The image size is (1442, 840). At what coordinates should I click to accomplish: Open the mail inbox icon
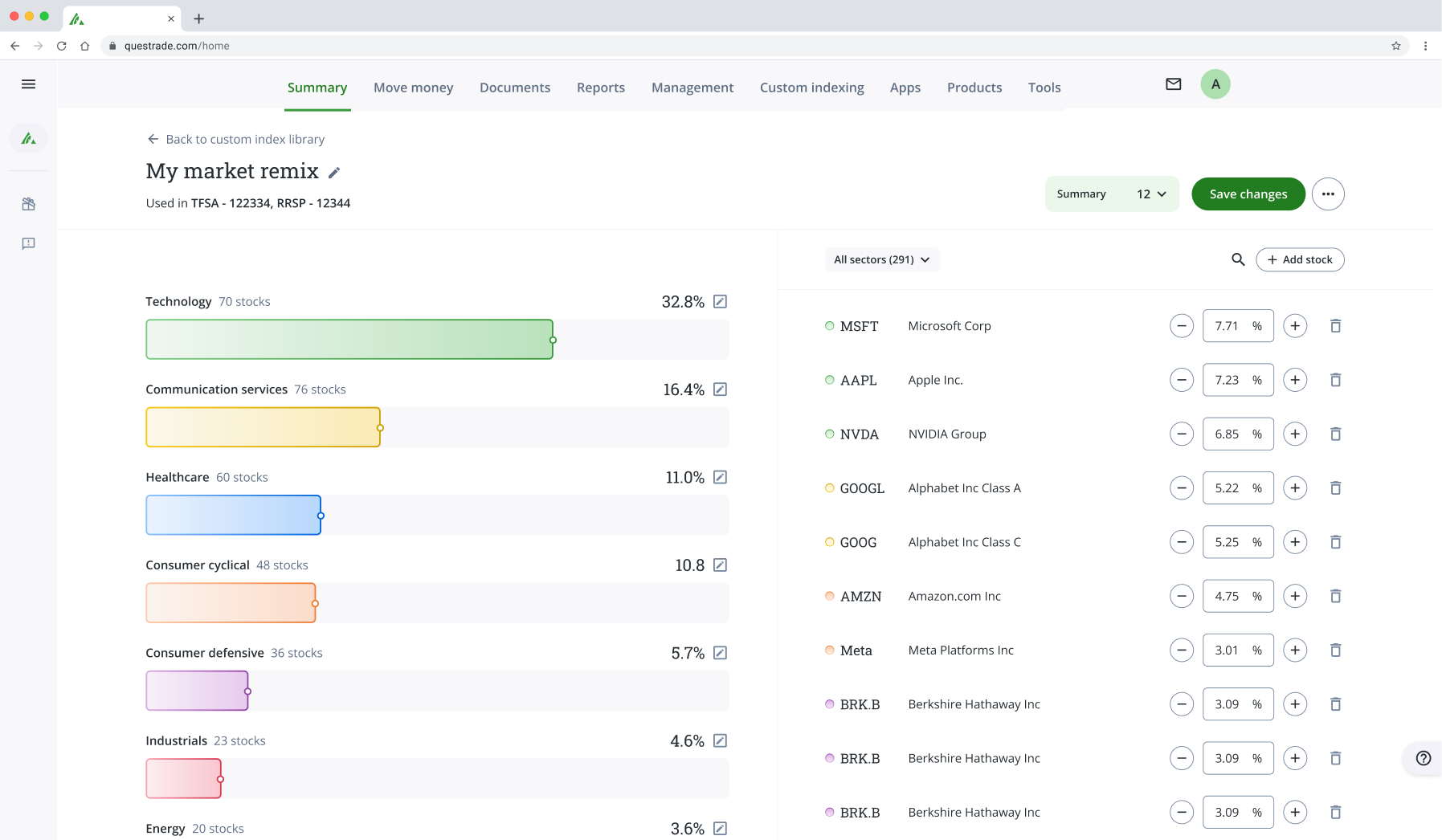[1174, 84]
